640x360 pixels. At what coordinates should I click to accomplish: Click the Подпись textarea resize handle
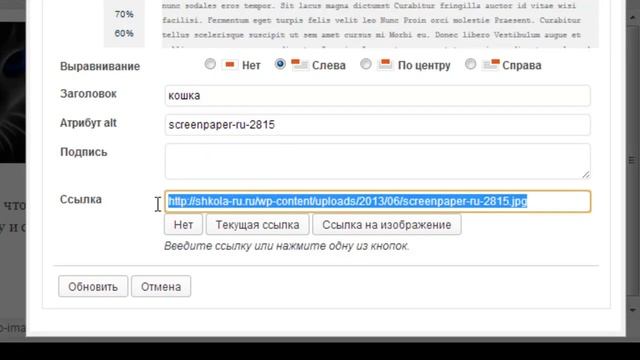[586, 174]
